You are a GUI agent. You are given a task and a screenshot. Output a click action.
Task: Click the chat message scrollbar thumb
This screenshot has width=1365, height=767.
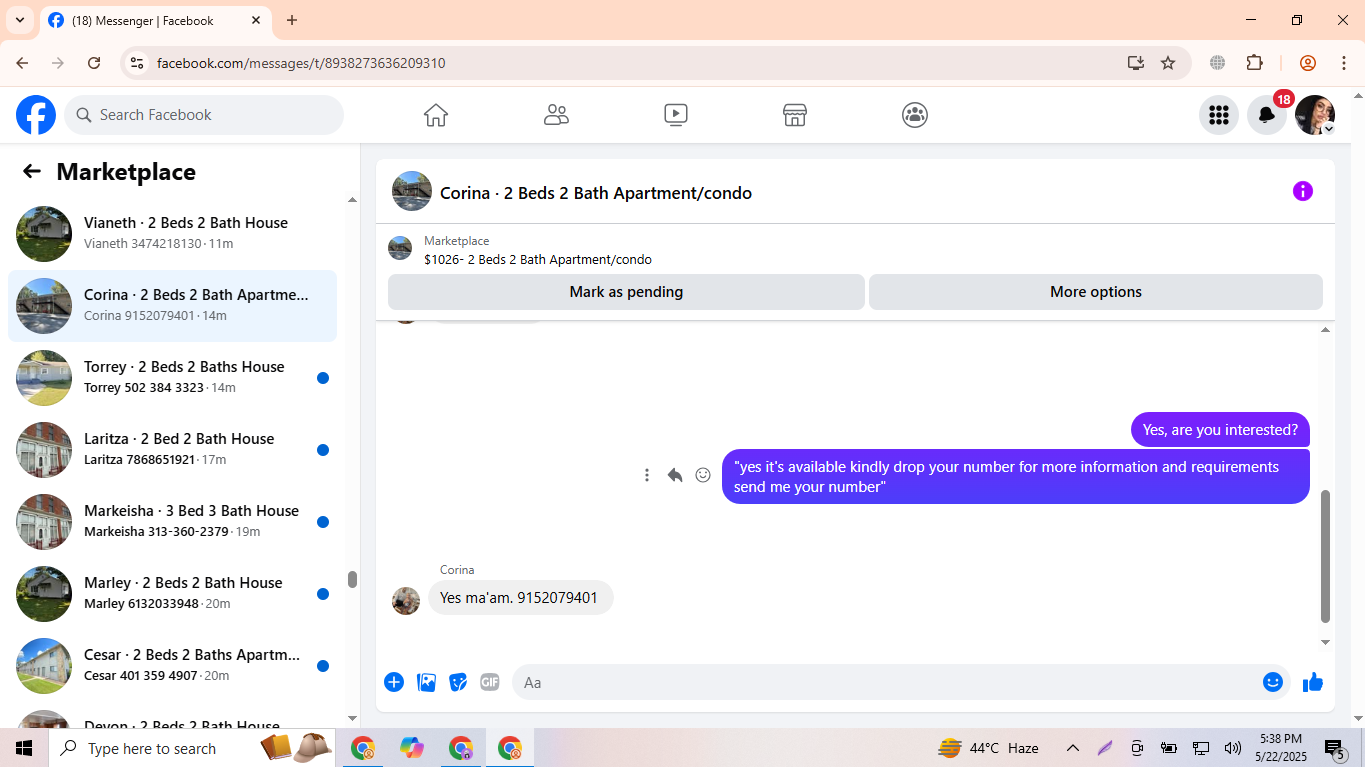pyautogui.click(x=1326, y=556)
